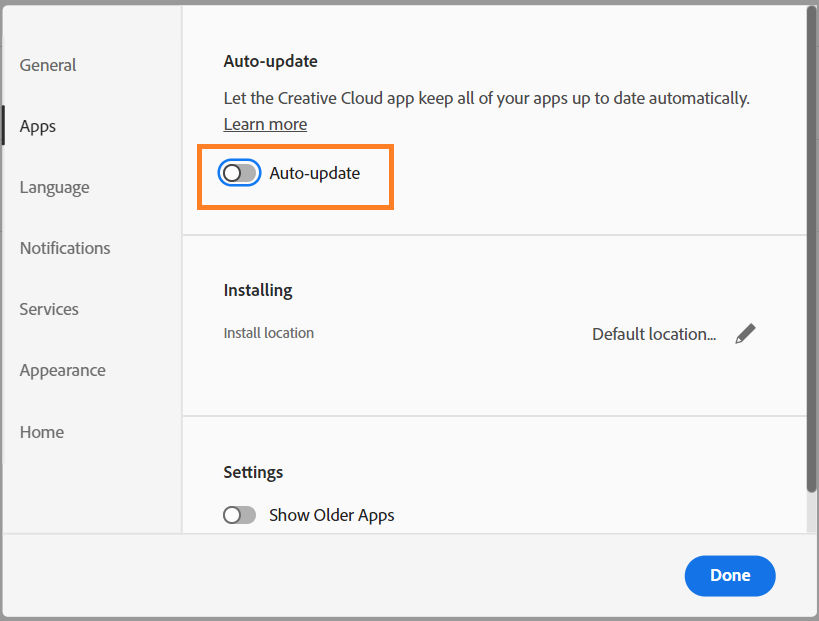This screenshot has width=819, height=621.
Task: Open the Language preferences tab
Action: [54, 187]
